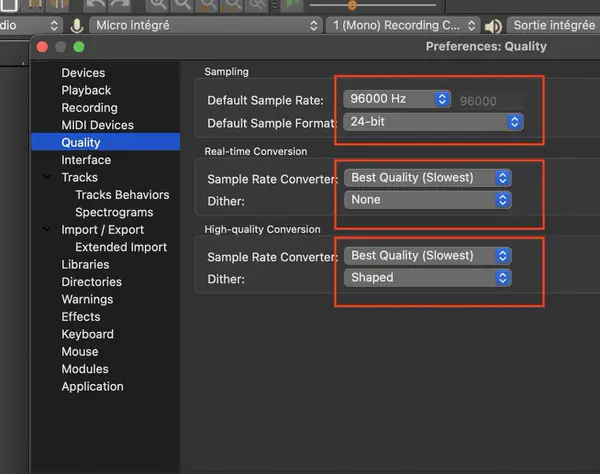
Task: Select Tracks Behaviors sub-item
Action: [x=122, y=195]
